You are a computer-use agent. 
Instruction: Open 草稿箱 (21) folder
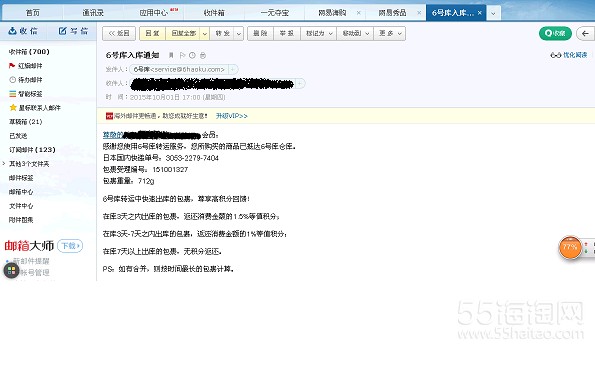pos(25,122)
